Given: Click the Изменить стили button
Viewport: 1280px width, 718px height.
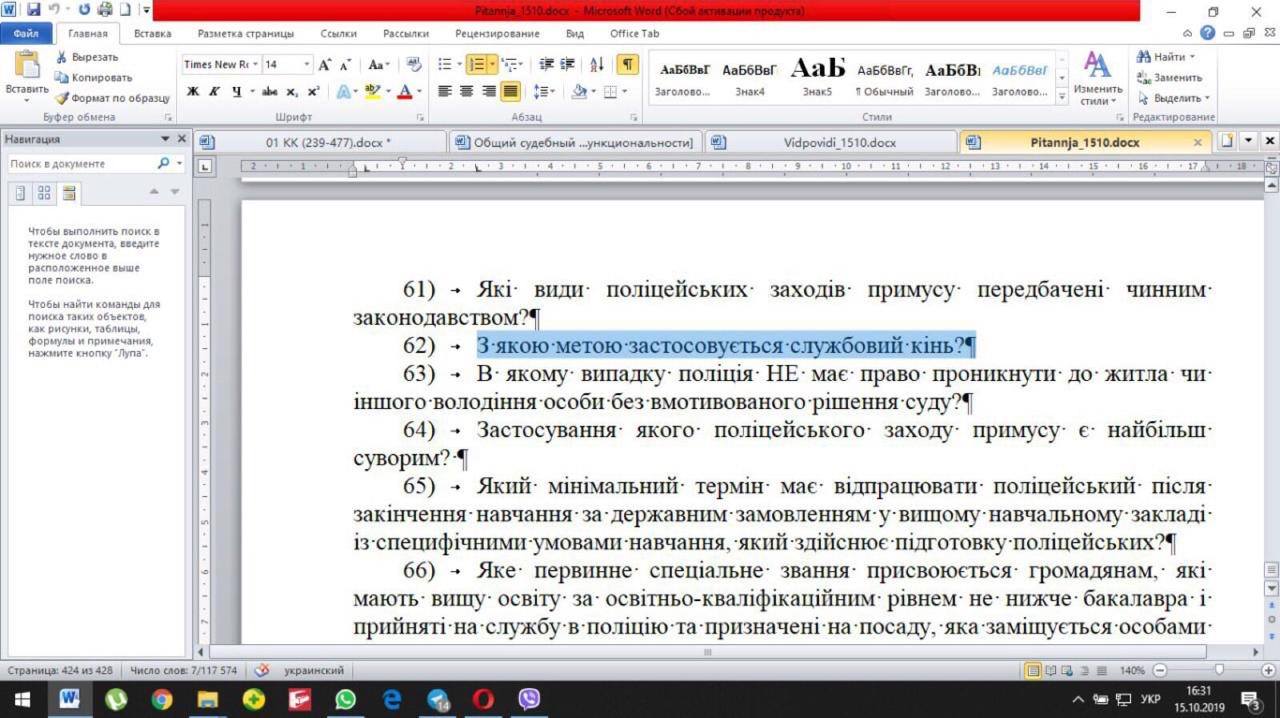Looking at the screenshot, I should click(1097, 80).
